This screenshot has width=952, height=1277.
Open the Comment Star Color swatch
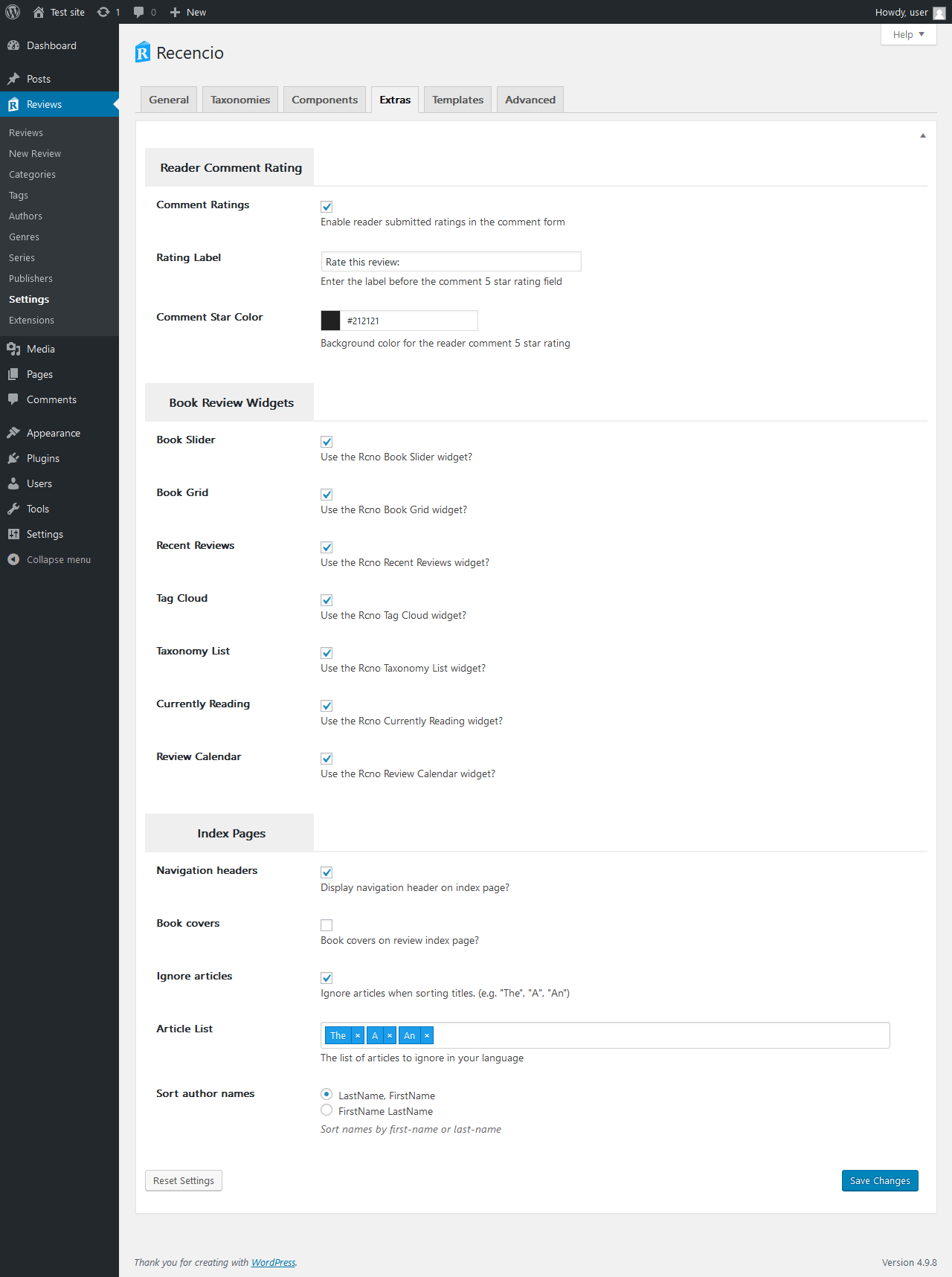(x=330, y=321)
